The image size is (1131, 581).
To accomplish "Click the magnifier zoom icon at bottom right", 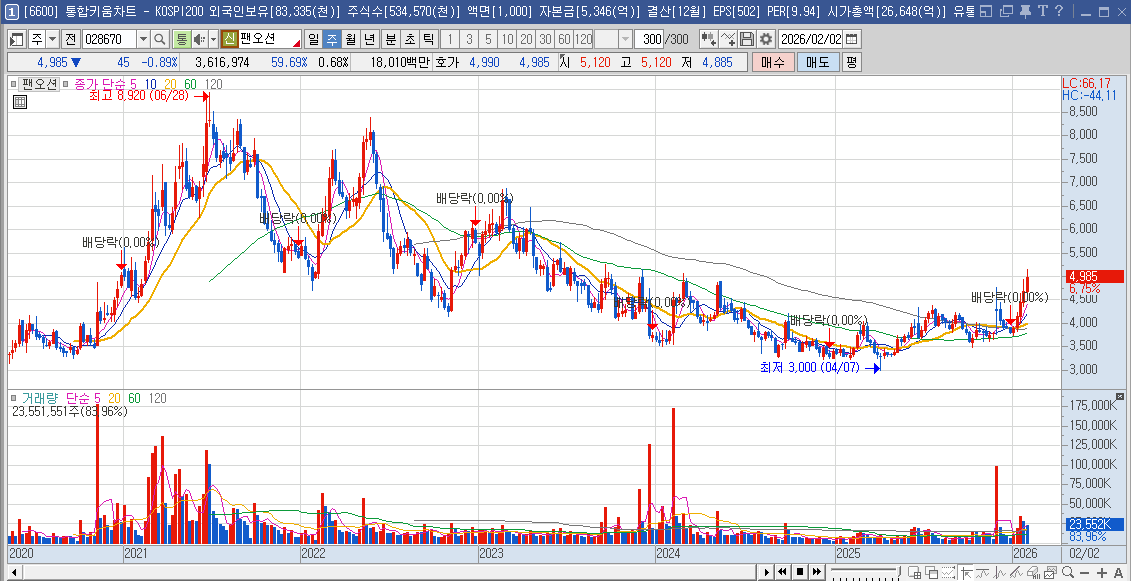I will [x=1067, y=572].
